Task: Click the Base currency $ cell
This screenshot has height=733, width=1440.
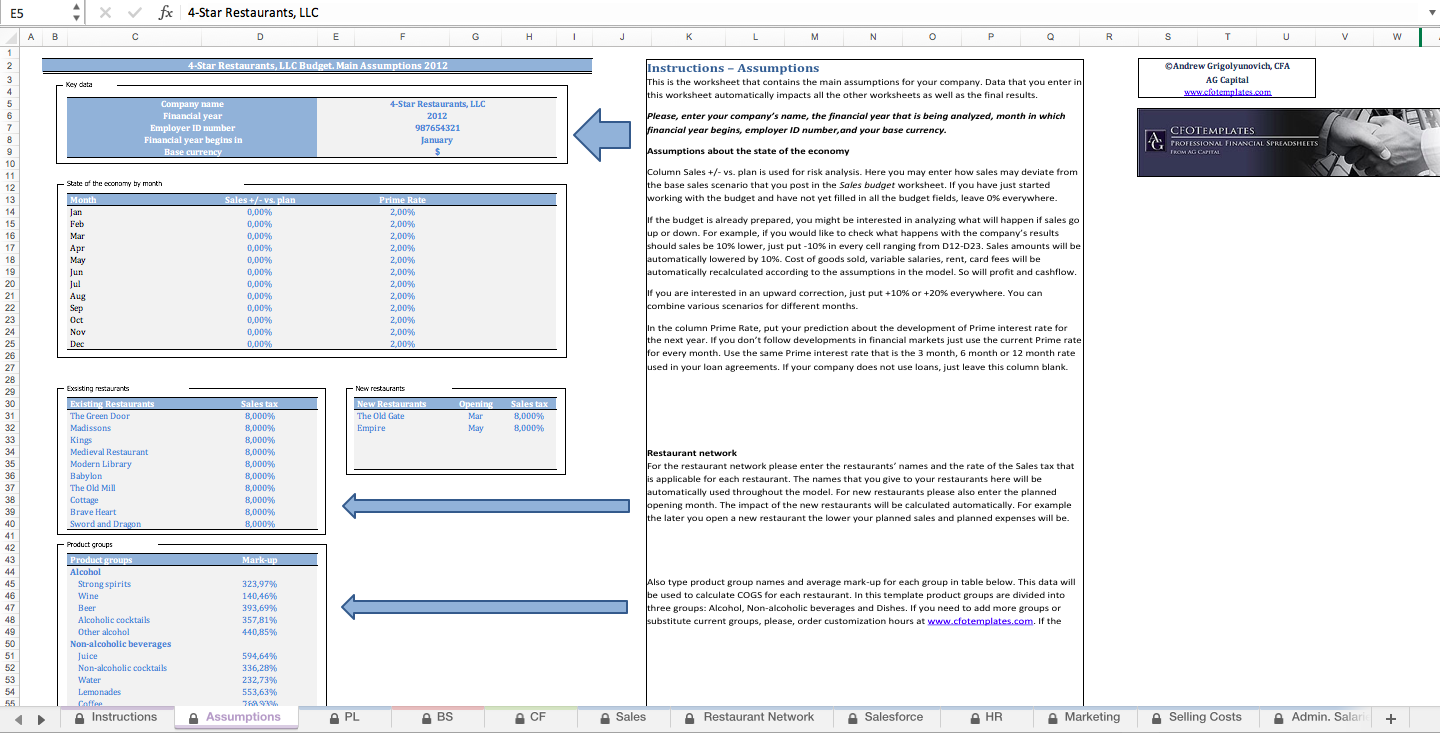Action: pos(437,152)
